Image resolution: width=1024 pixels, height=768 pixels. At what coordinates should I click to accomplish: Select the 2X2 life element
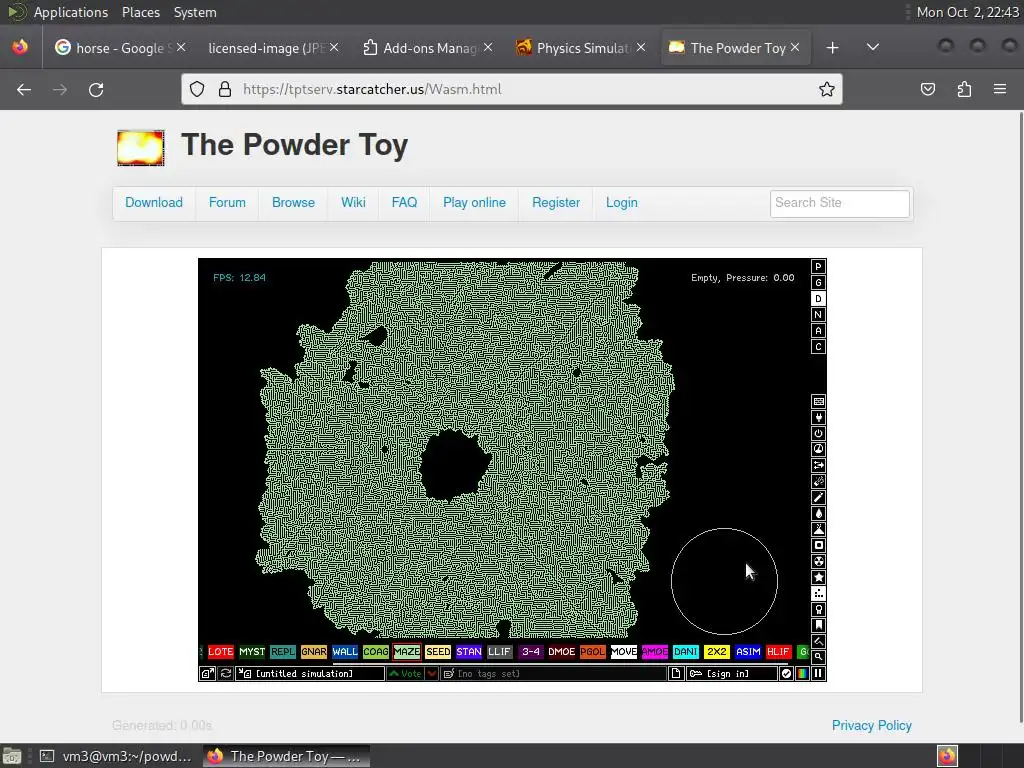pos(716,652)
